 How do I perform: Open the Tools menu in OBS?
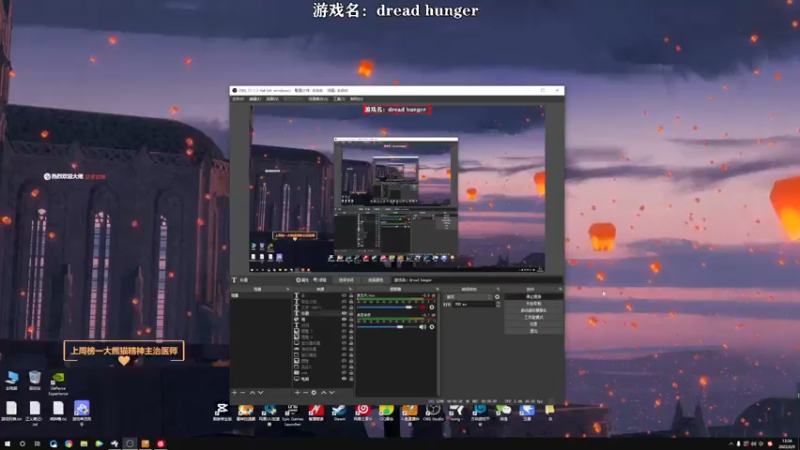[339, 99]
